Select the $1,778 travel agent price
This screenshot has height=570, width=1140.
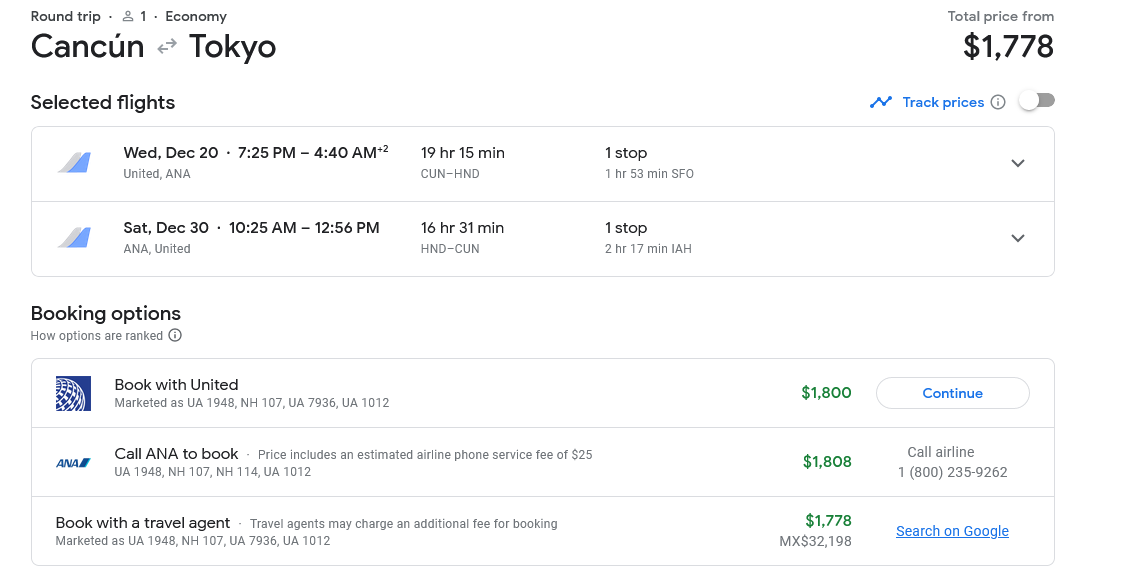point(828,521)
